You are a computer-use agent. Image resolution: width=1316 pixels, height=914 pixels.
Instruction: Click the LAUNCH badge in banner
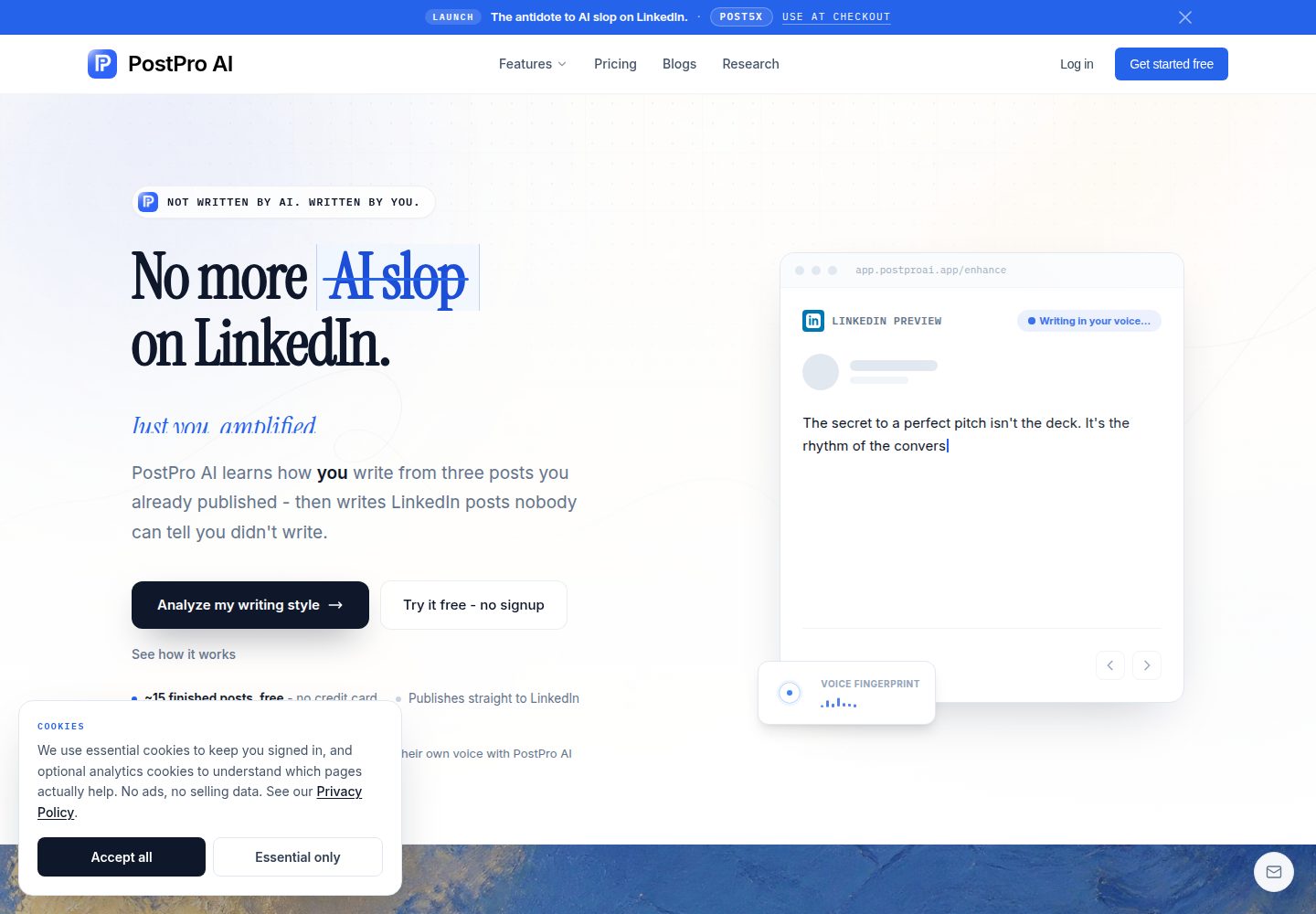(x=453, y=17)
